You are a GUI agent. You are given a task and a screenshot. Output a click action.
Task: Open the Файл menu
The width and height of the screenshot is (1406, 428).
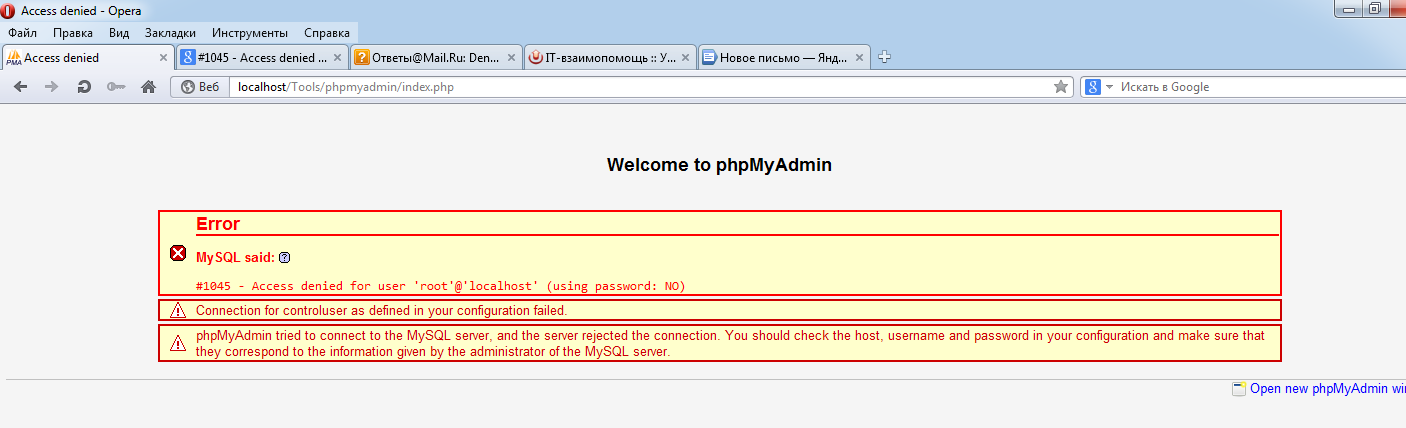click(x=22, y=33)
